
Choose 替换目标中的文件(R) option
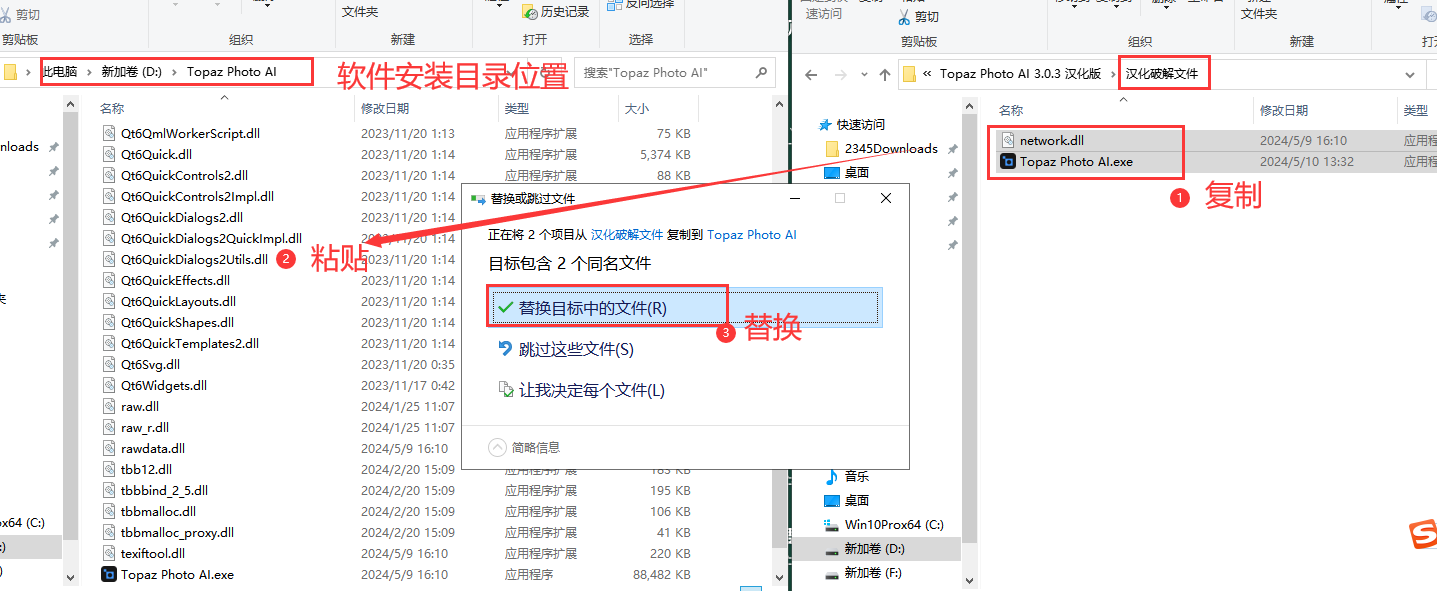click(x=685, y=308)
